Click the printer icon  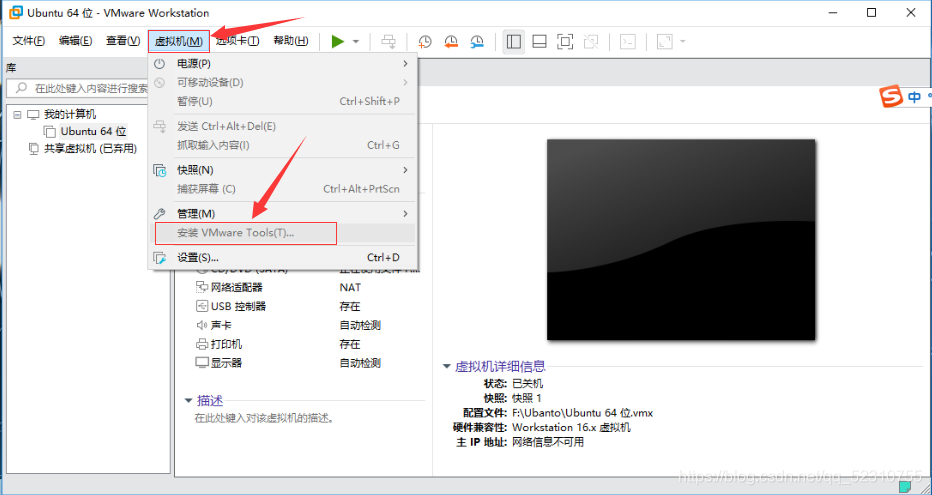201,345
